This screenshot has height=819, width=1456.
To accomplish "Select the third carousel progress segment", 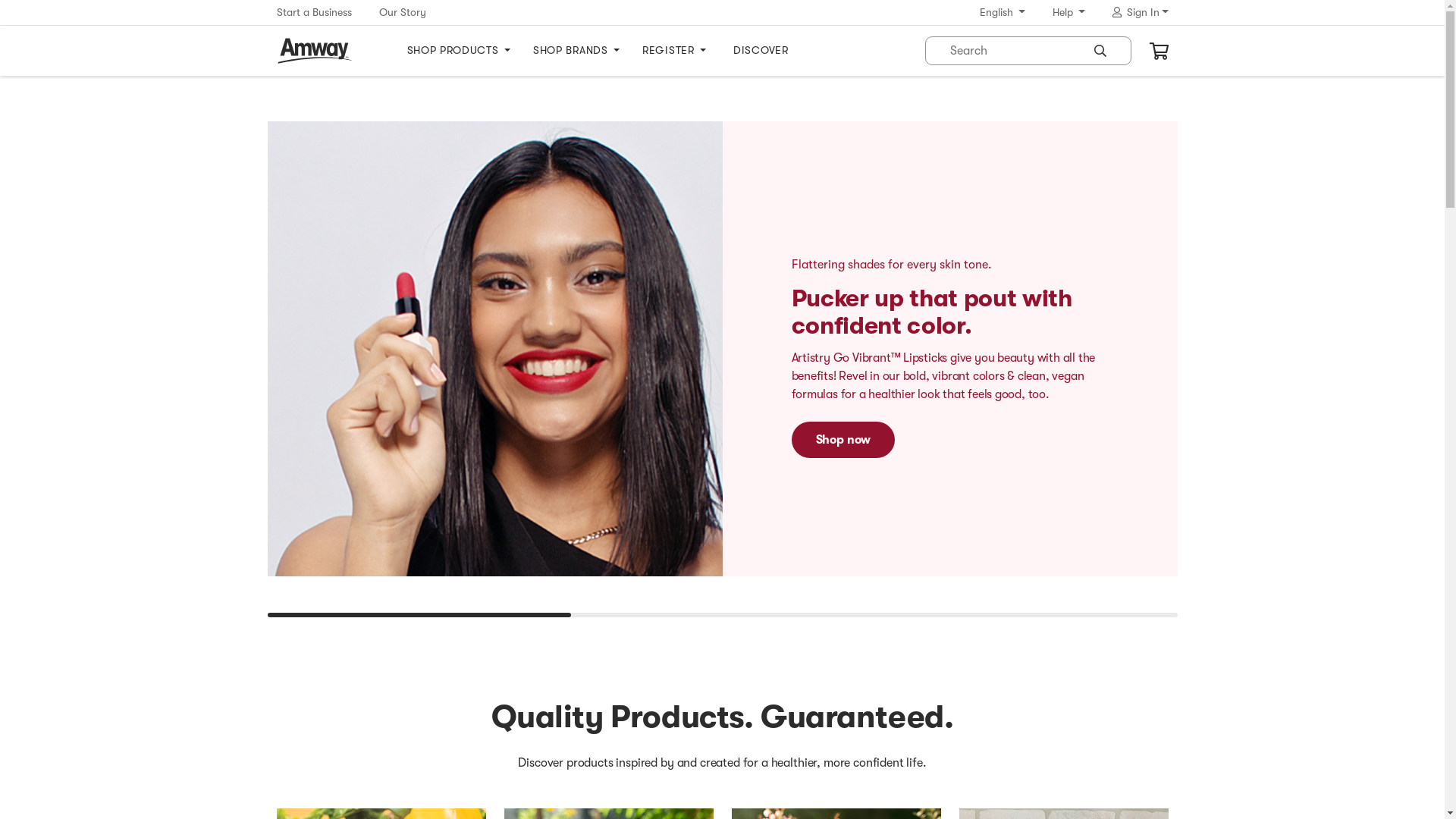I will coord(1026,615).
